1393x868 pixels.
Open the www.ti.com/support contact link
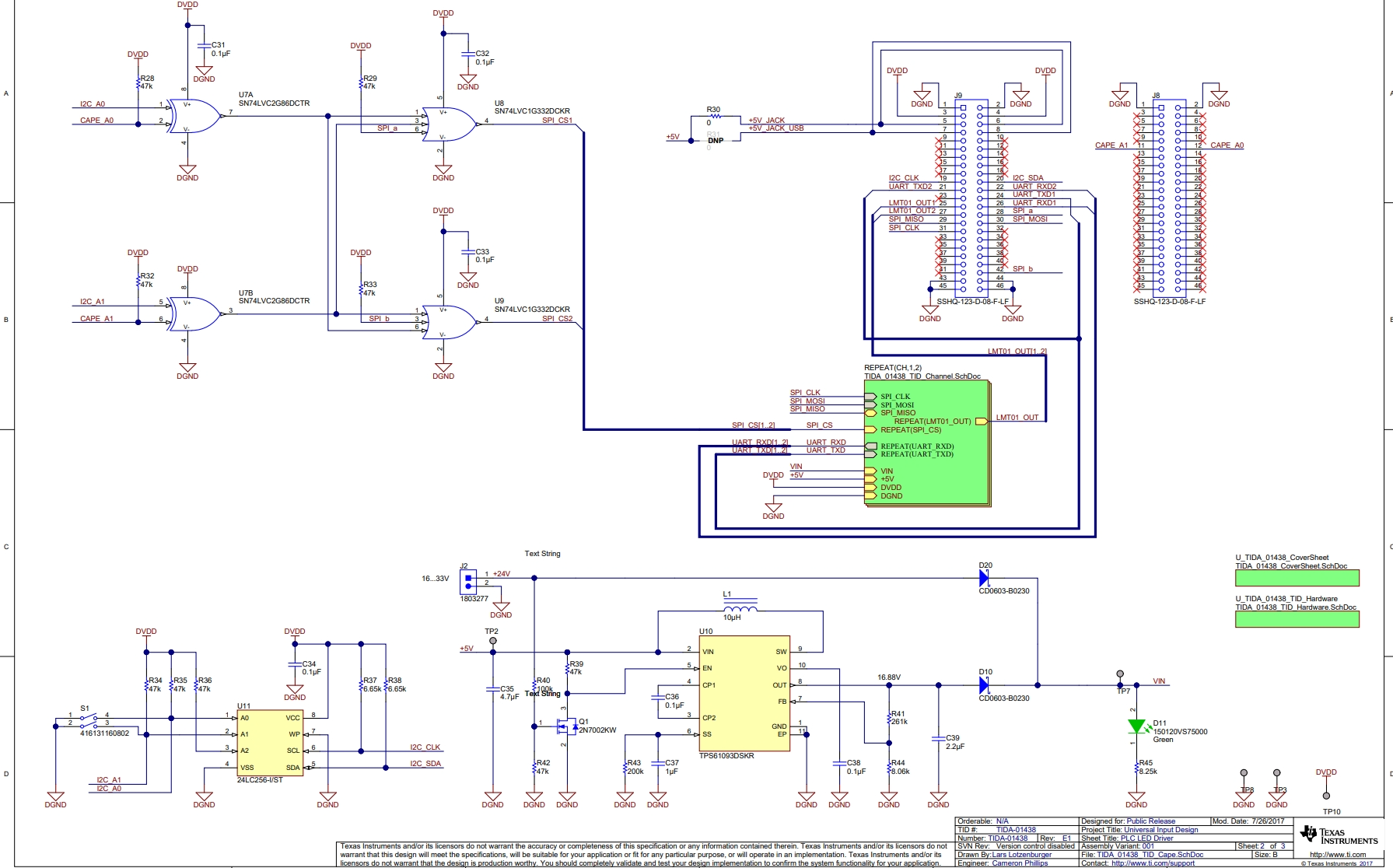tap(1153, 863)
